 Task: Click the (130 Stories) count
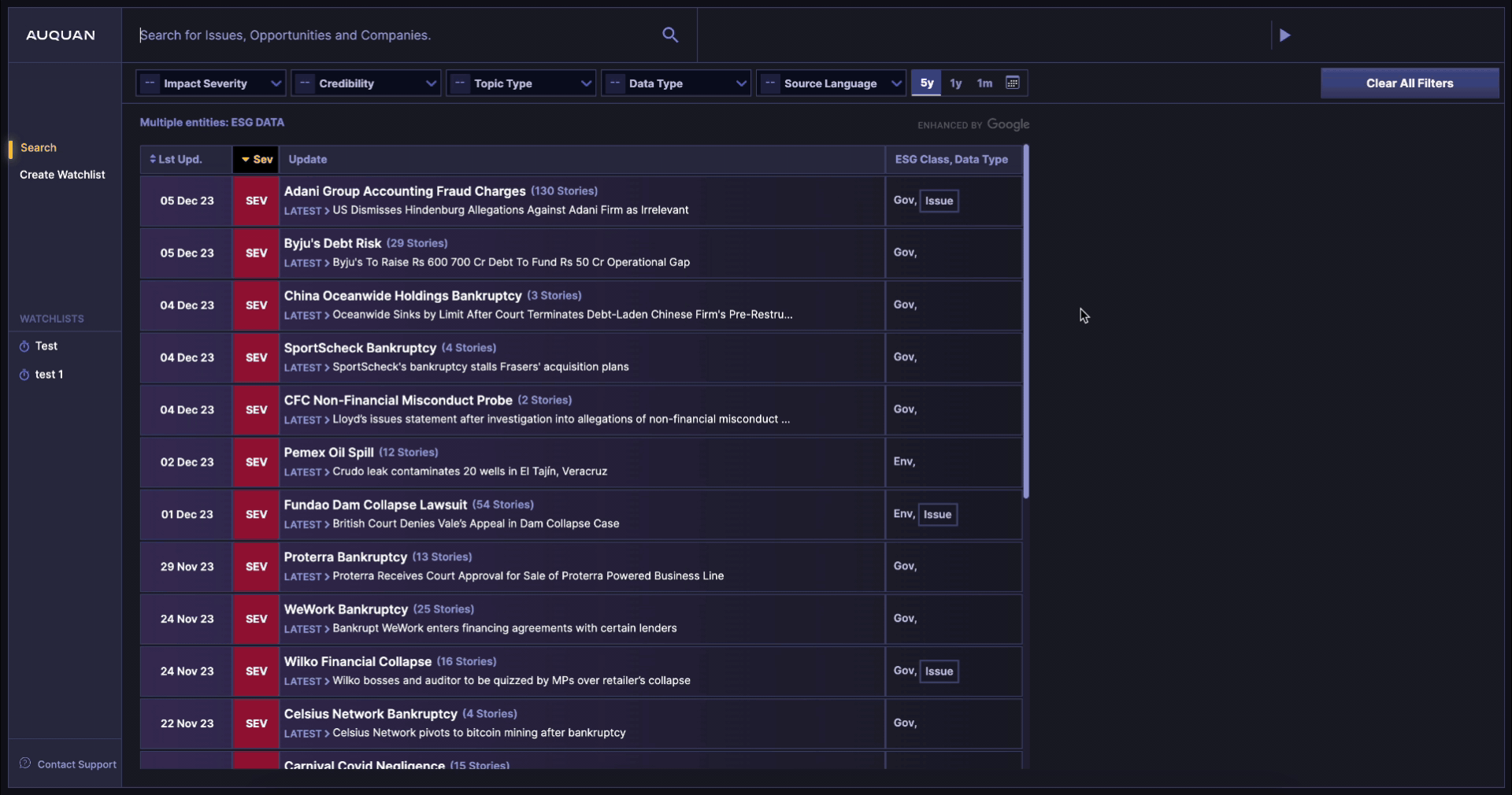click(564, 191)
